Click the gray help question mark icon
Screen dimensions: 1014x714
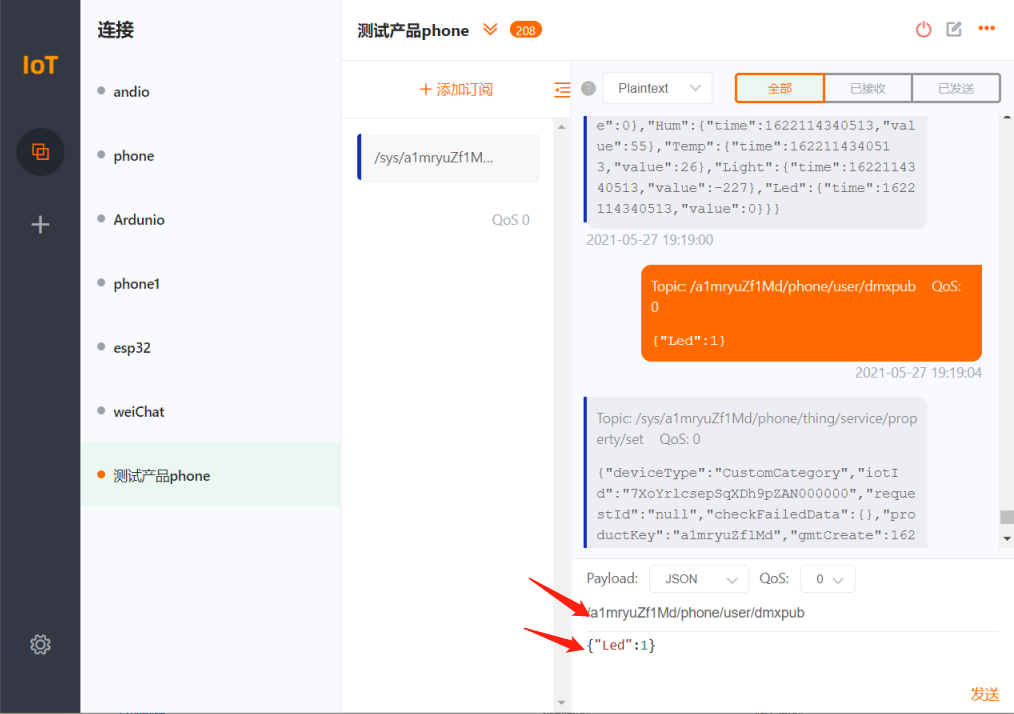(588, 89)
